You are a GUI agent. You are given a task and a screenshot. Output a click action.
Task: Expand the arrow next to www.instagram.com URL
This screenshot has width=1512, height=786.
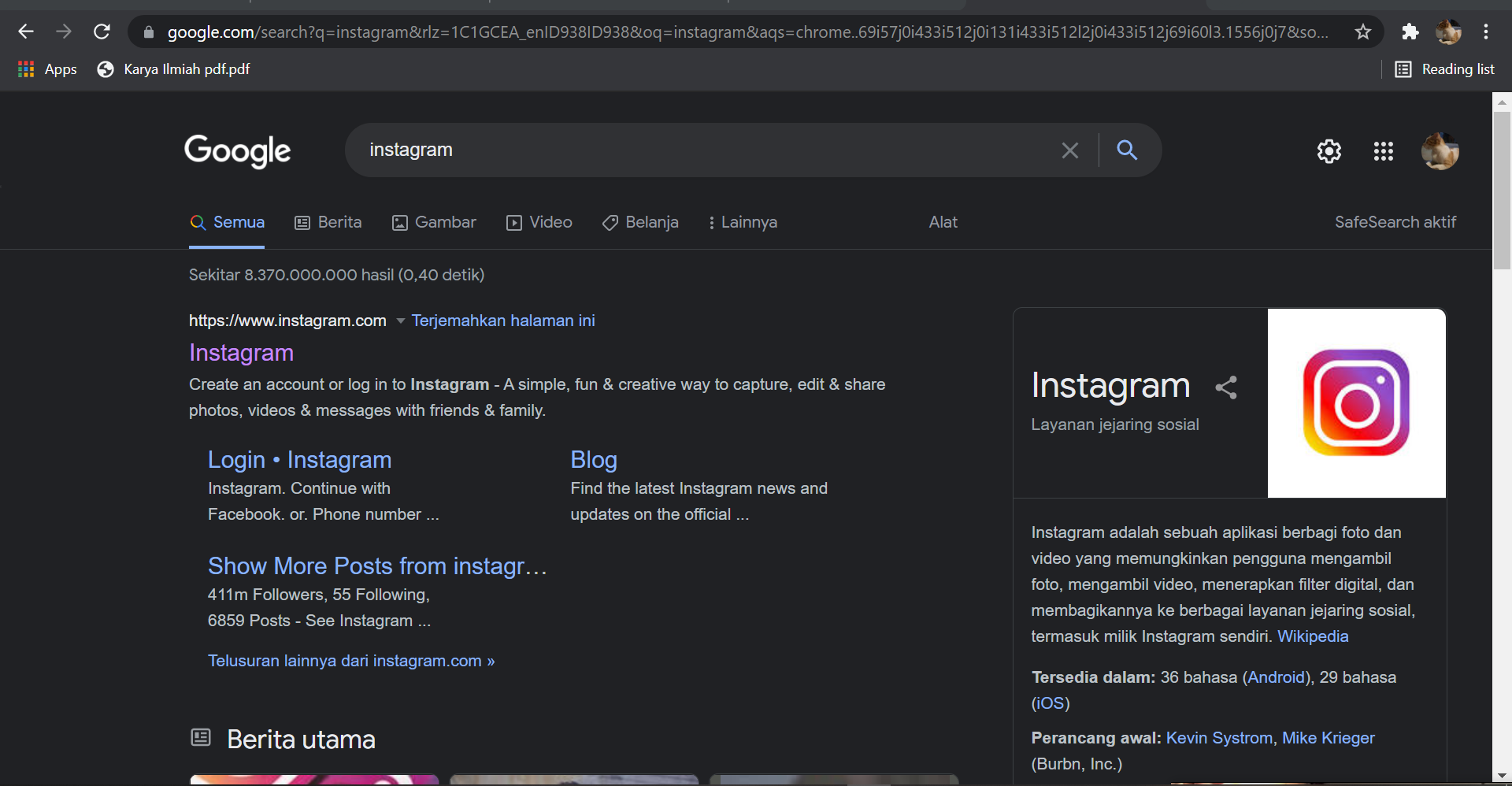tap(400, 321)
